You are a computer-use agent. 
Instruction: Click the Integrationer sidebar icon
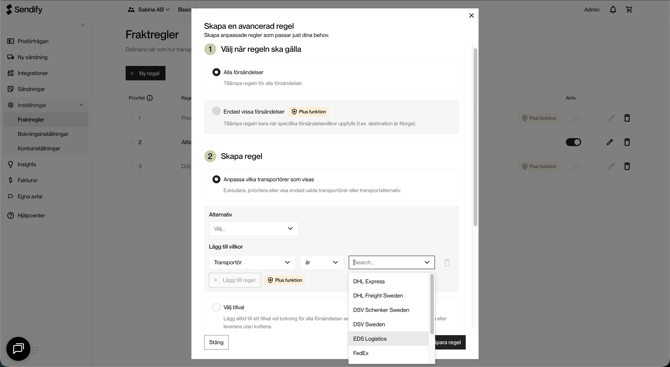point(11,73)
